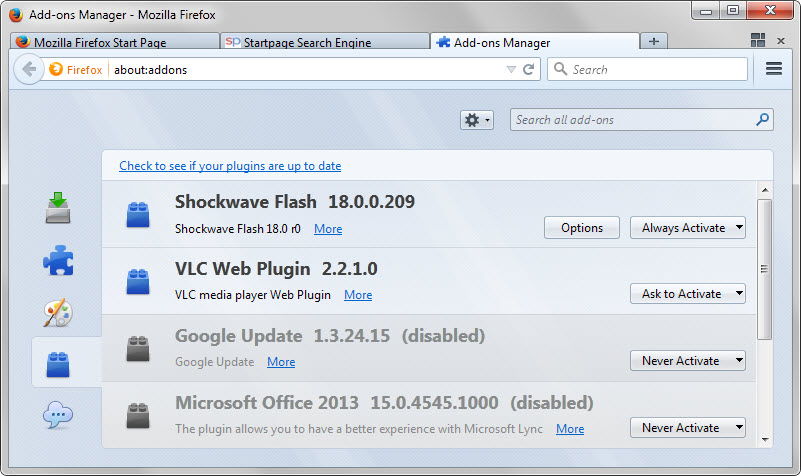Screen dimensions: 801x476
Task: Click Check to see if plugins are up to date
Action: (230, 166)
